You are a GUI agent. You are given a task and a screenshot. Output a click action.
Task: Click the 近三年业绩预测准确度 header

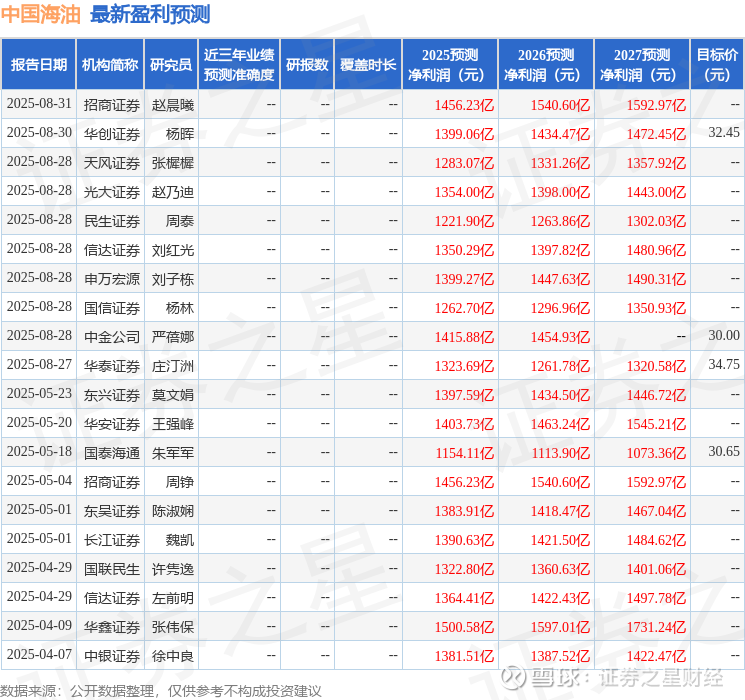(239, 65)
